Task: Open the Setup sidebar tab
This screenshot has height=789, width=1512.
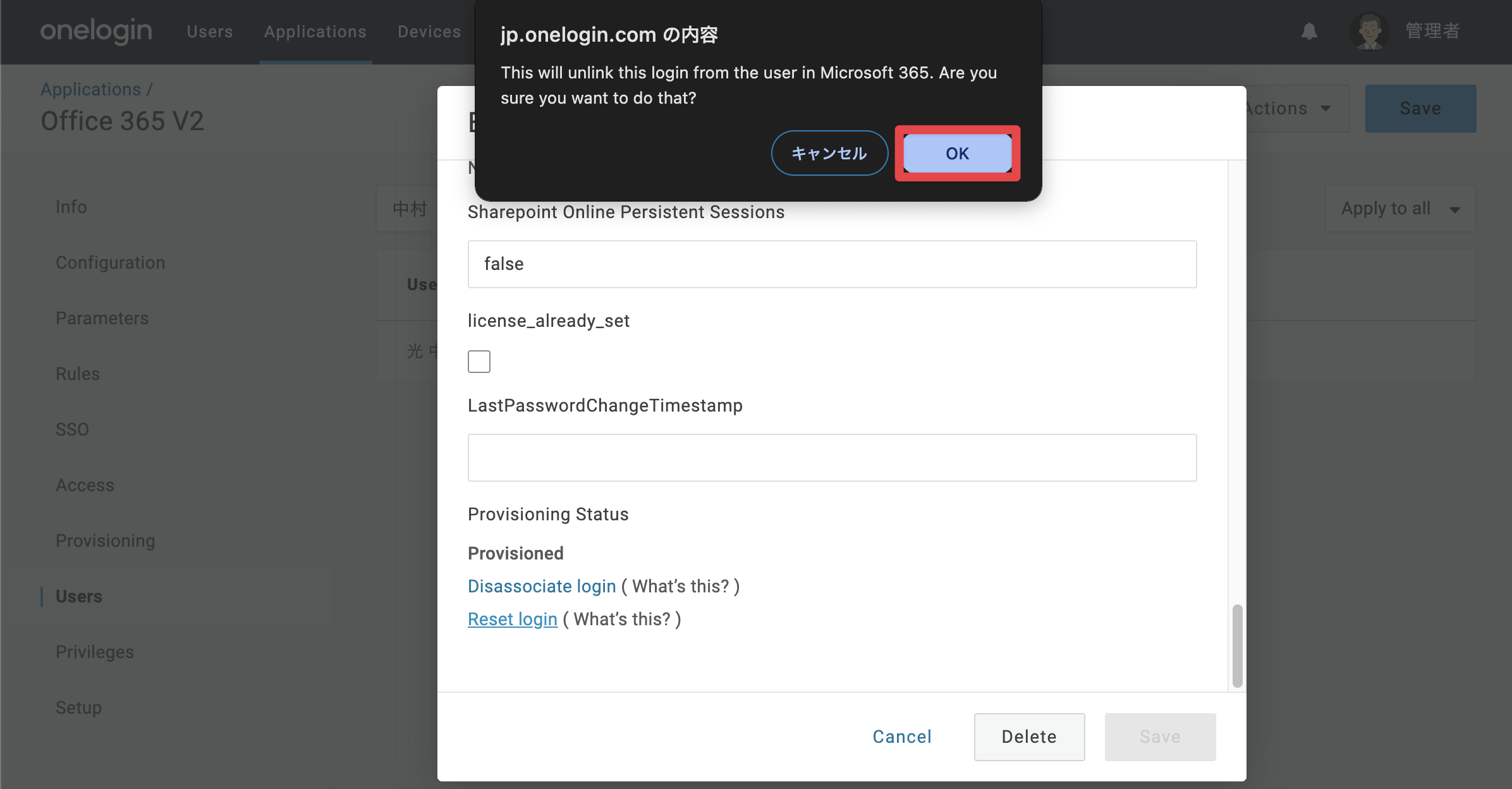Action: (79, 708)
